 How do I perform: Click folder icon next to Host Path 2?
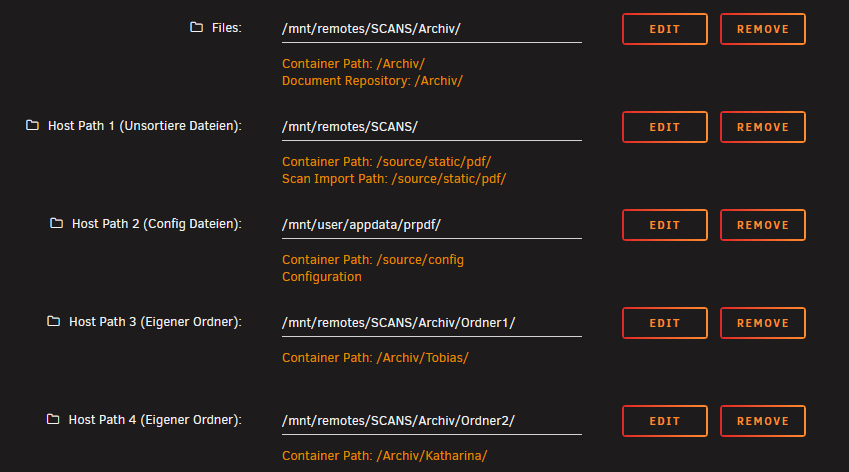56,223
